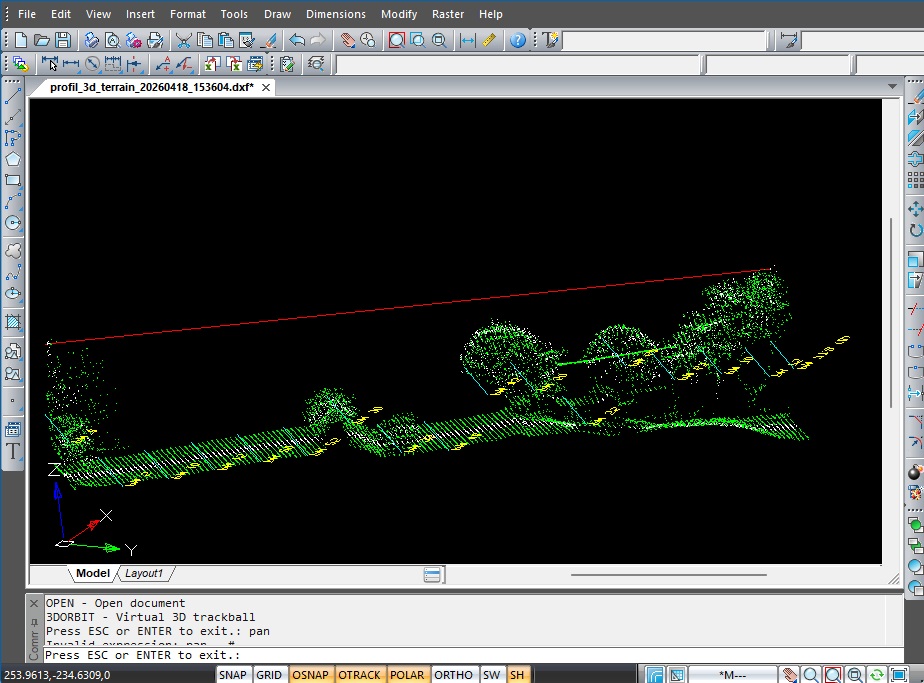Screen dimensions: 924x683
Task: Select the Measure Distance tool
Action: (466, 40)
